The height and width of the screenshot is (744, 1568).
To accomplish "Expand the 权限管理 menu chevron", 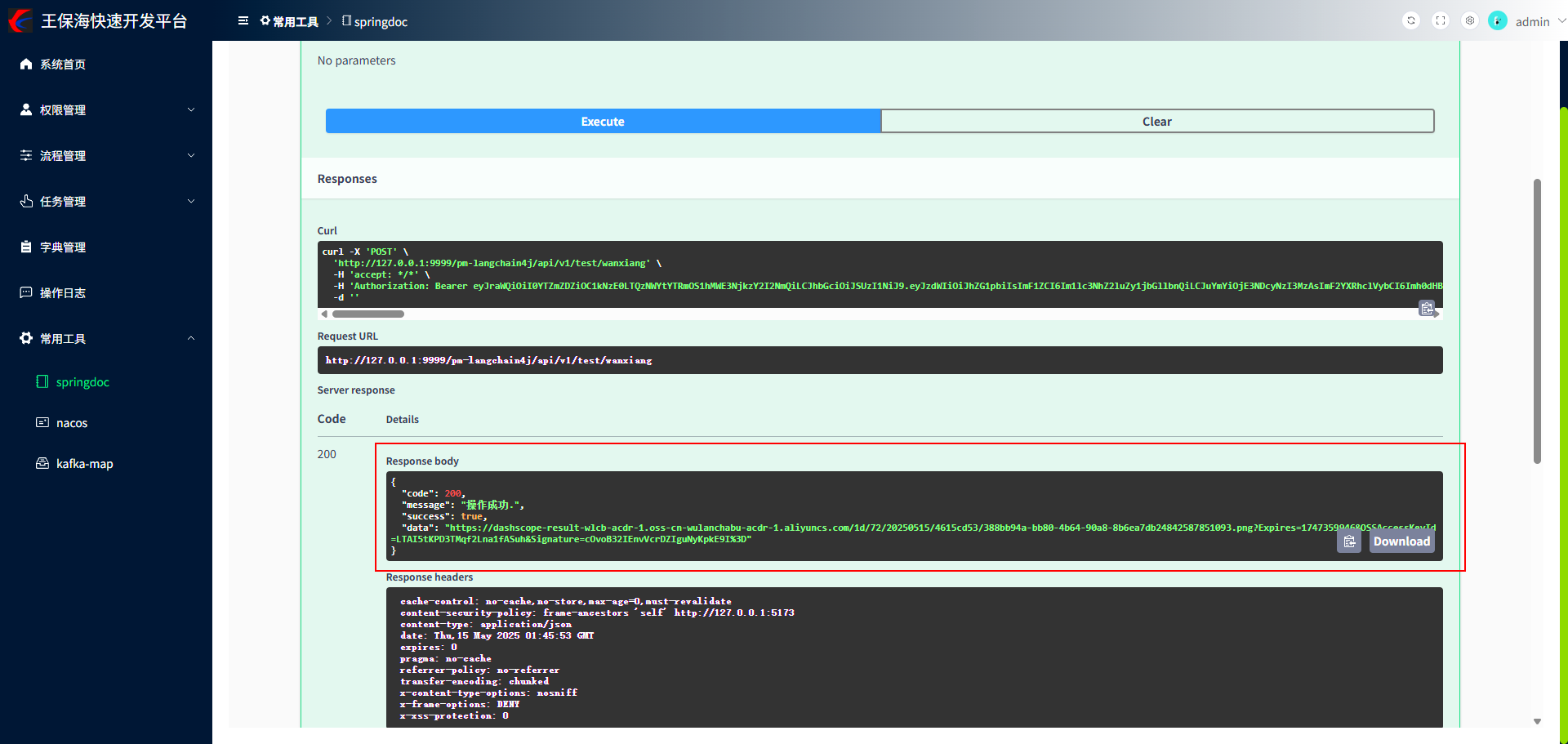I will tap(191, 109).
